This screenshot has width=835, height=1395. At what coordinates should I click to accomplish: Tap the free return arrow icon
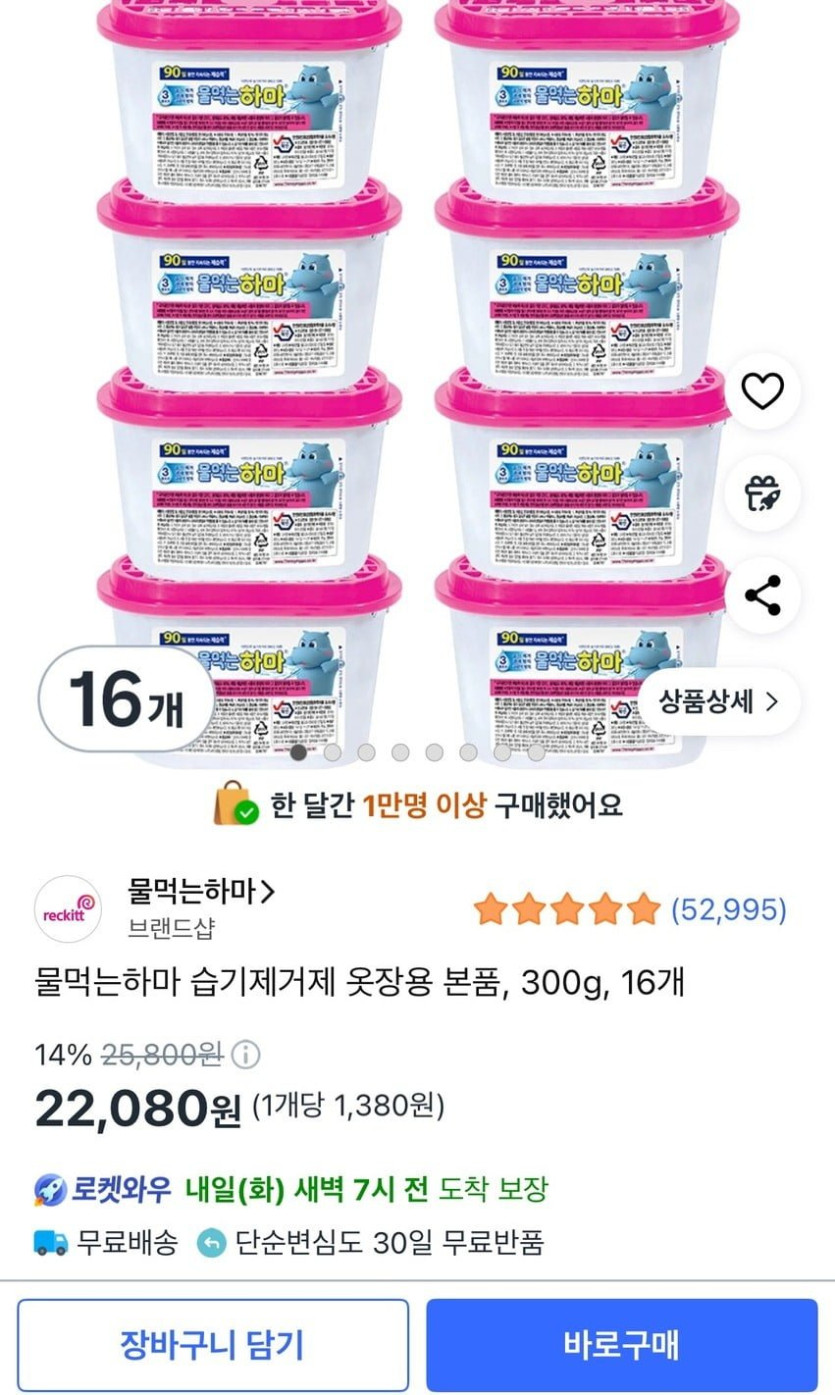point(212,1243)
